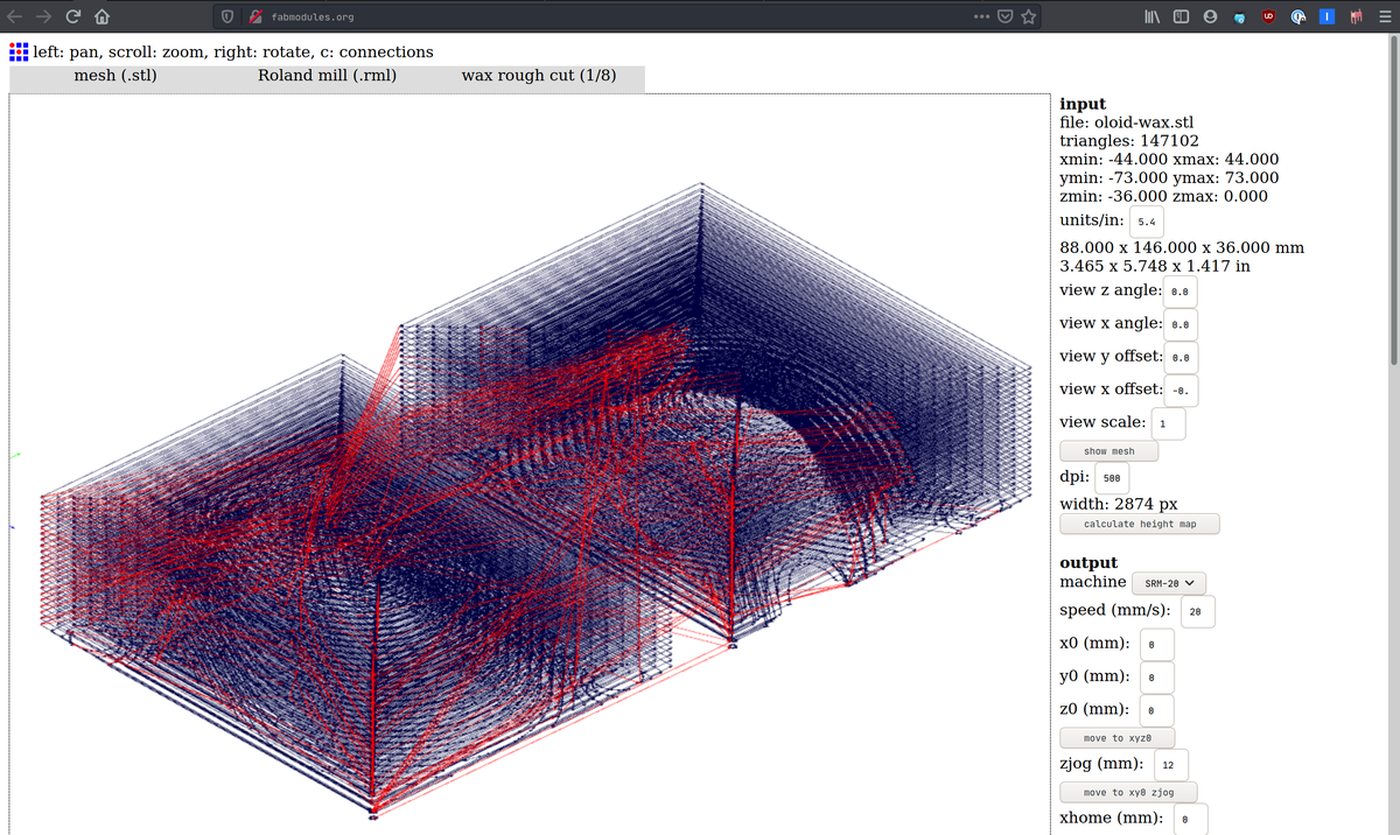Click the units/in input field
The width and height of the screenshot is (1400, 835).
click(1146, 221)
